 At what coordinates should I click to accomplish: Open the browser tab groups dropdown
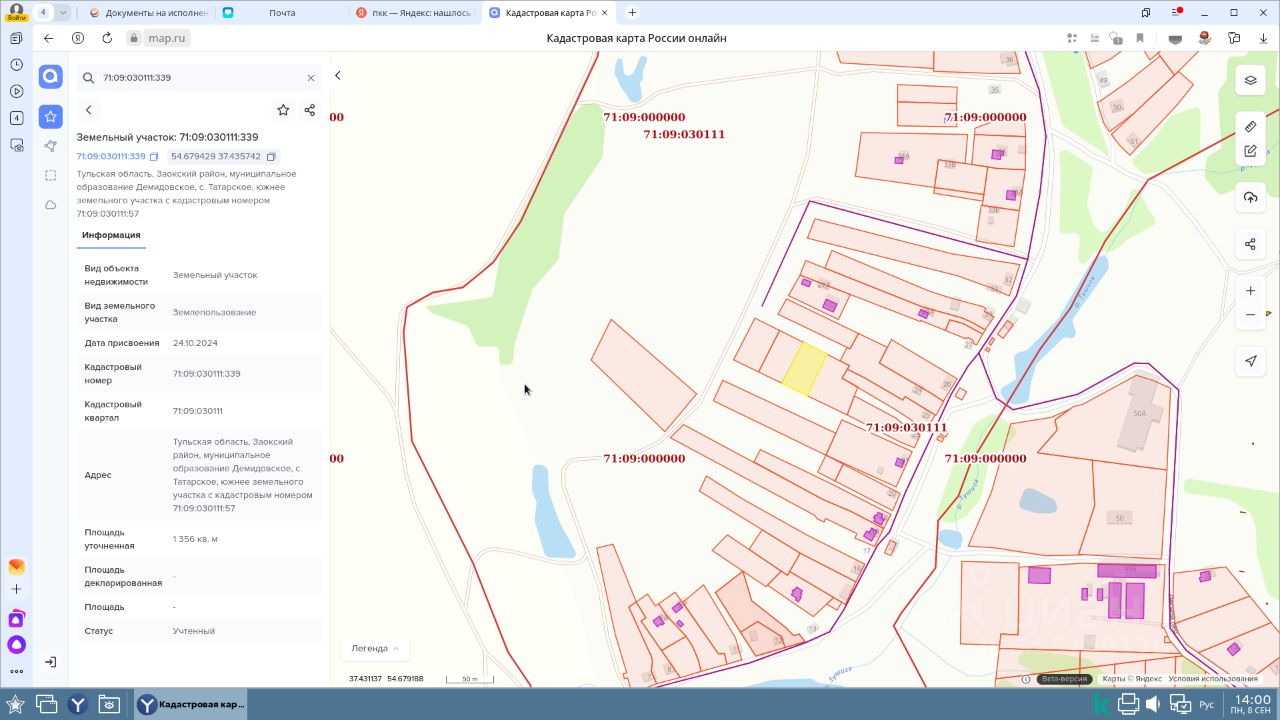pos(63,13)
